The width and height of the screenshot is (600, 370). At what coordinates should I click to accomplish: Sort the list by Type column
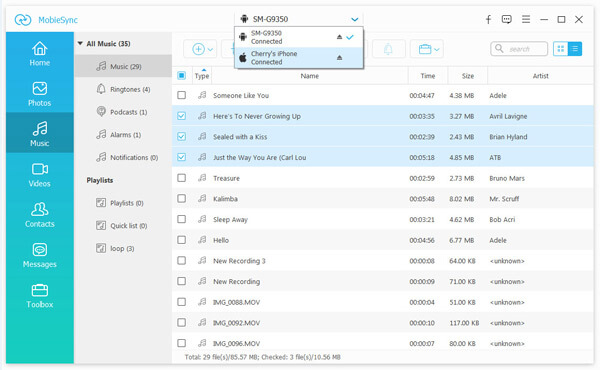(x=202, y=76)
